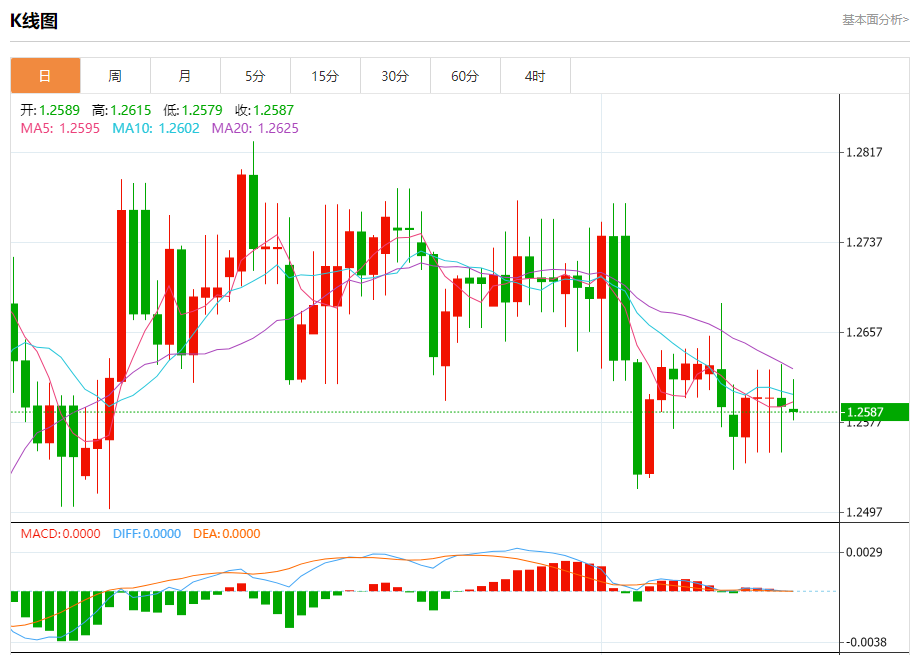Select the 日 daily chart tab
The width and height of the screenshot is (916, 655).
point(46,76)
